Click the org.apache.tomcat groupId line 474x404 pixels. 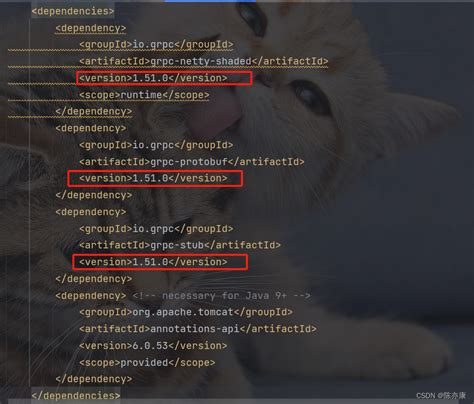pos(186,312)
